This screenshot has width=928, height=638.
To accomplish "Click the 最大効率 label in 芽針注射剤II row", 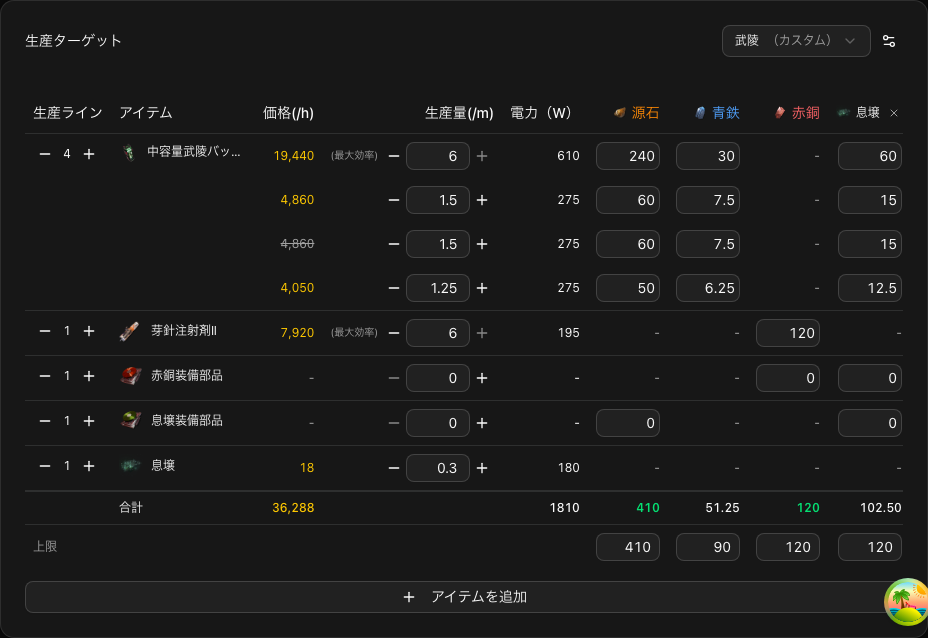I will click(x=354, y=333).
